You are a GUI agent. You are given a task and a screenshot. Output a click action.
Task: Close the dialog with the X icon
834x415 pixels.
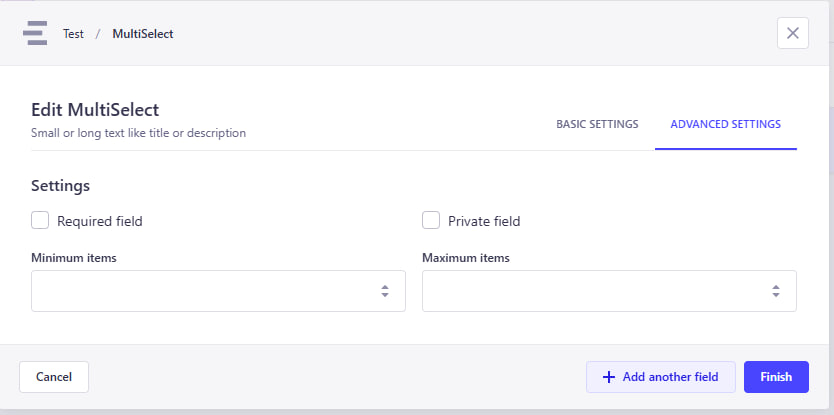pos(793,33)
